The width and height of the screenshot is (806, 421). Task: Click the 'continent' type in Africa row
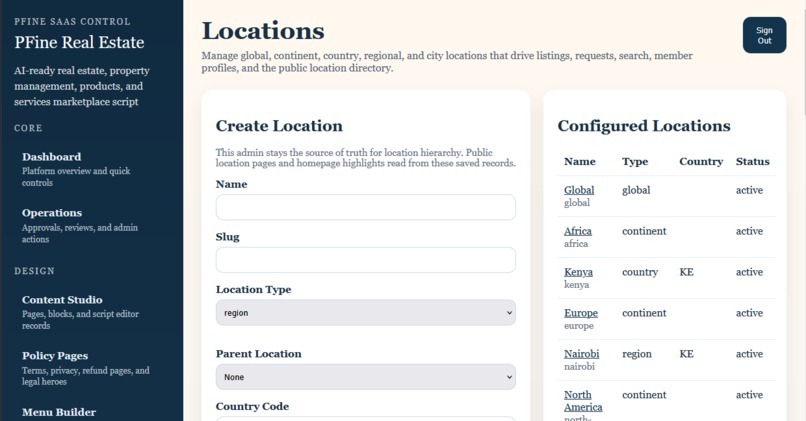point(644,231)
